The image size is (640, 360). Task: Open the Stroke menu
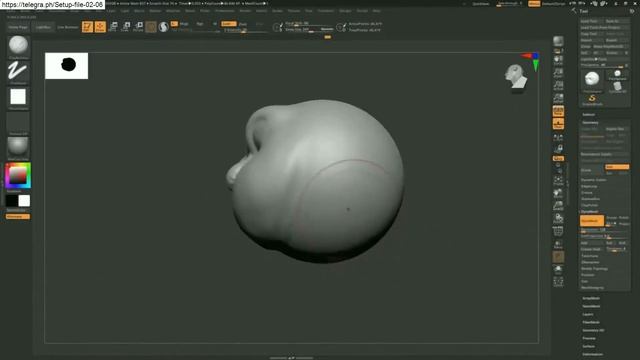tap(278, 11)
